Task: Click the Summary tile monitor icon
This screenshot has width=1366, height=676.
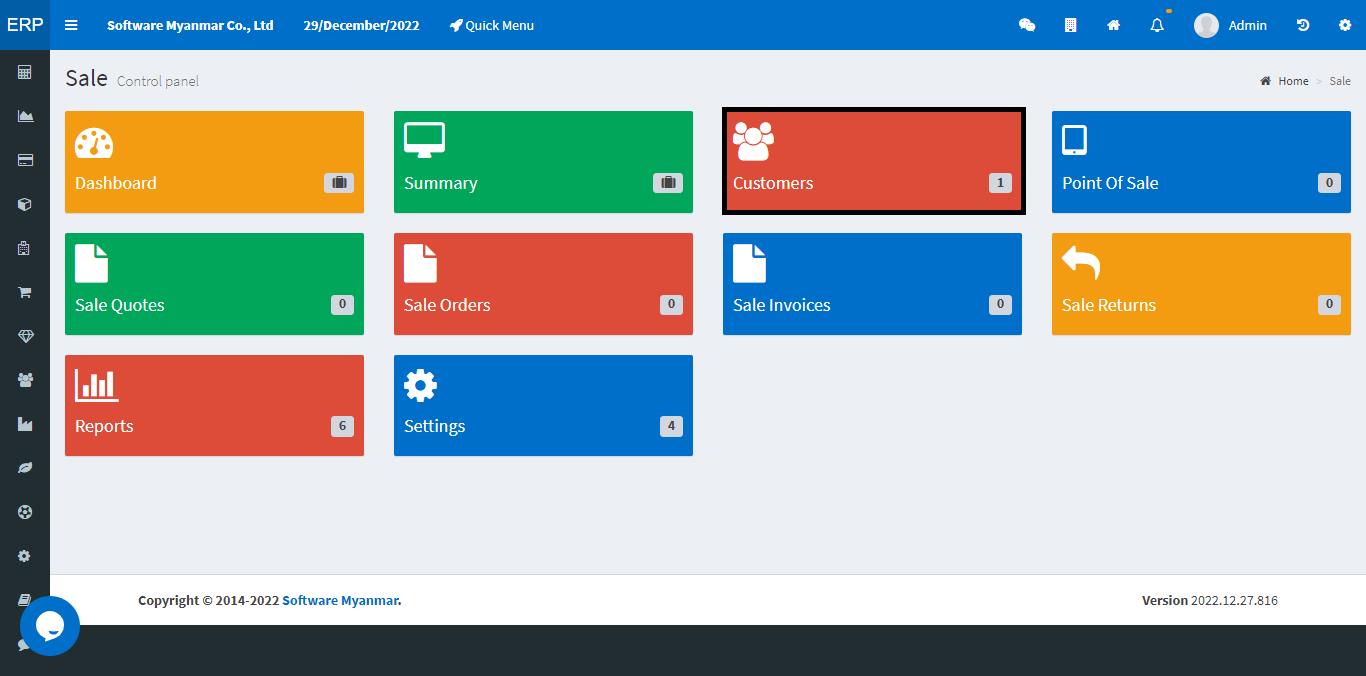Action: pos(424,141)
